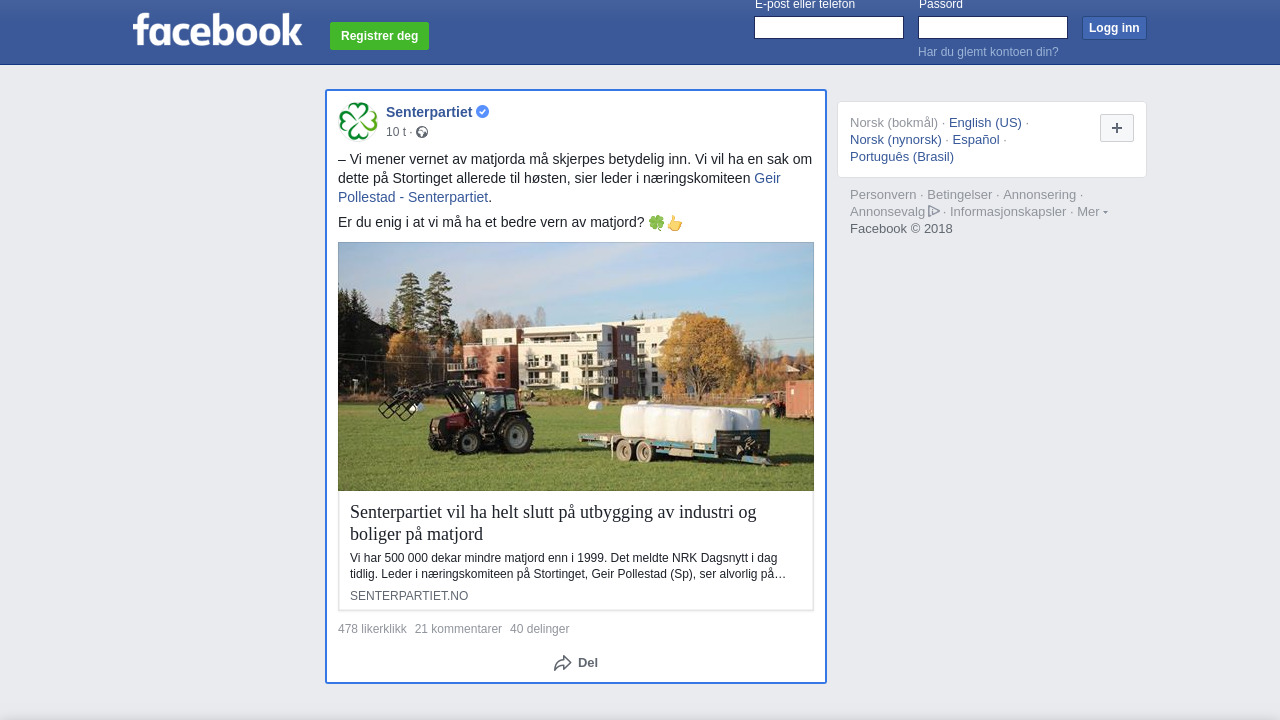1280x720 pixels.
Task: Click the AdChoices triangle icon
Action: (934, 211)
